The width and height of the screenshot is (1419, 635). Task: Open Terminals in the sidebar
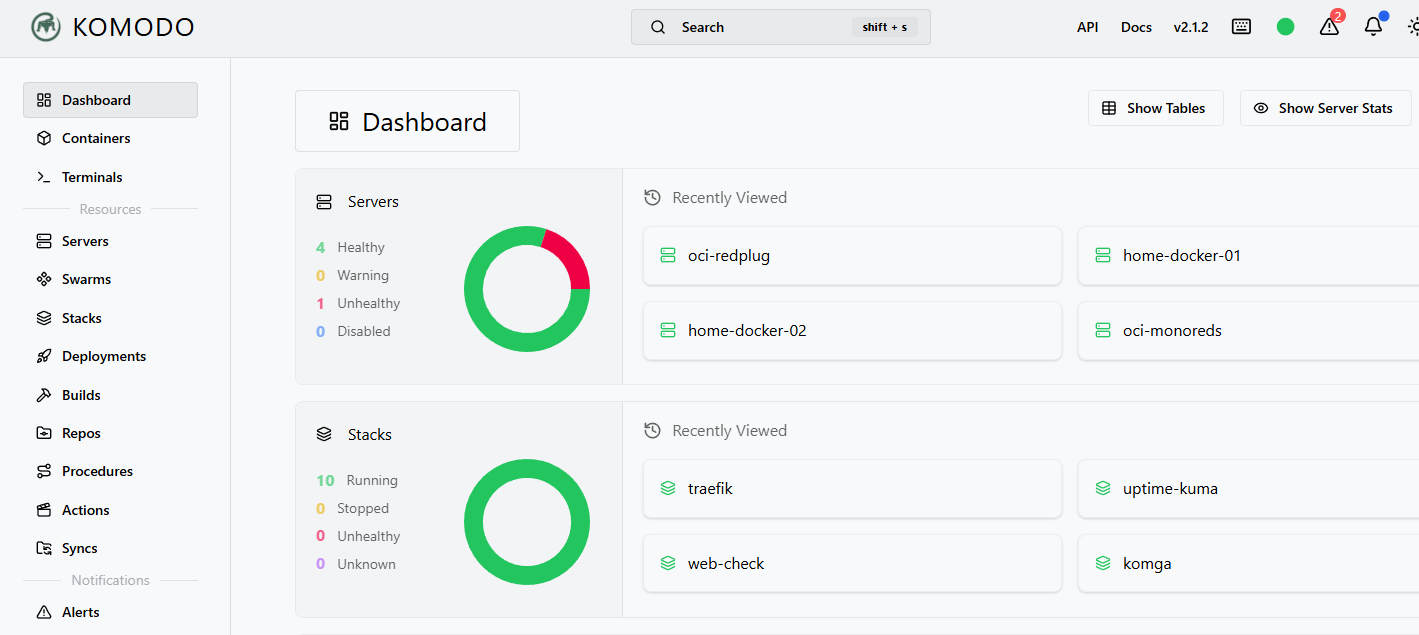coord(110,177)
